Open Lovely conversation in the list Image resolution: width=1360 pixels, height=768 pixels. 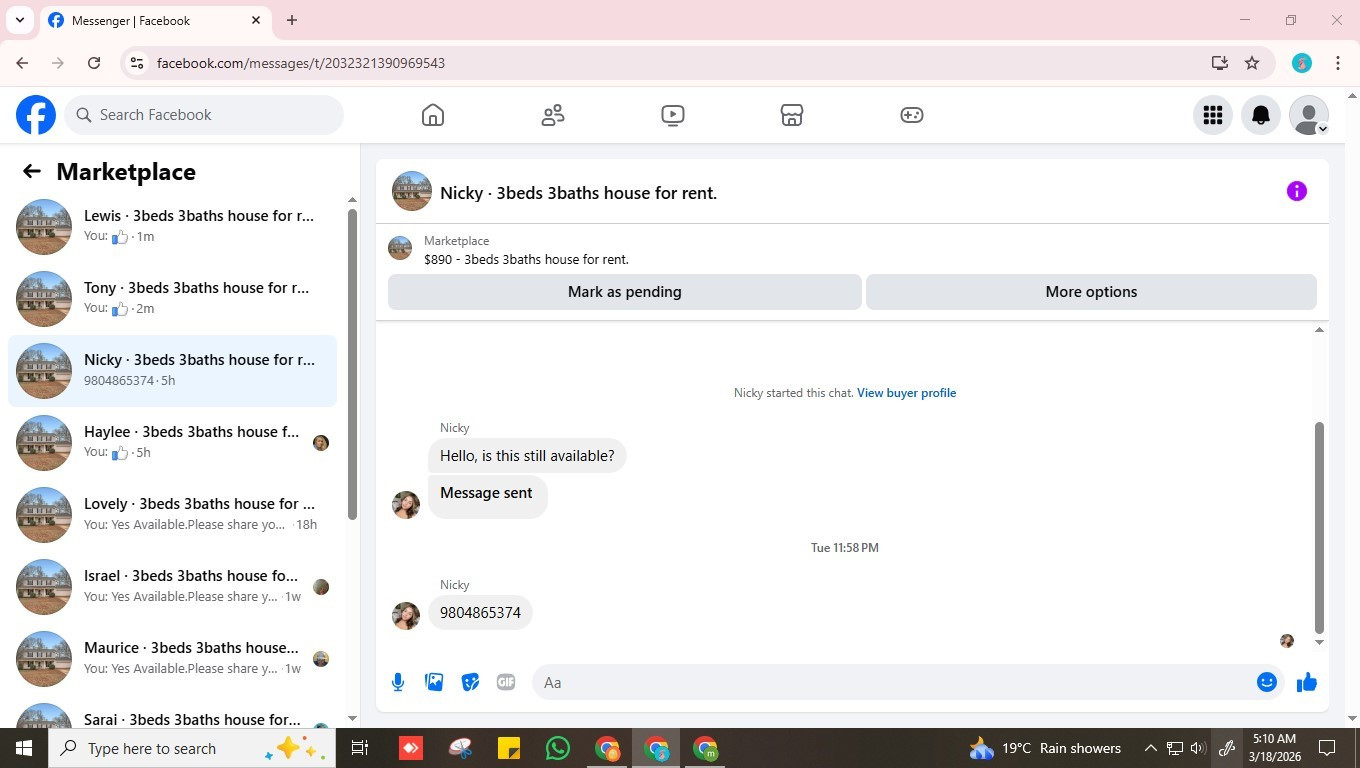click(172, 515)
